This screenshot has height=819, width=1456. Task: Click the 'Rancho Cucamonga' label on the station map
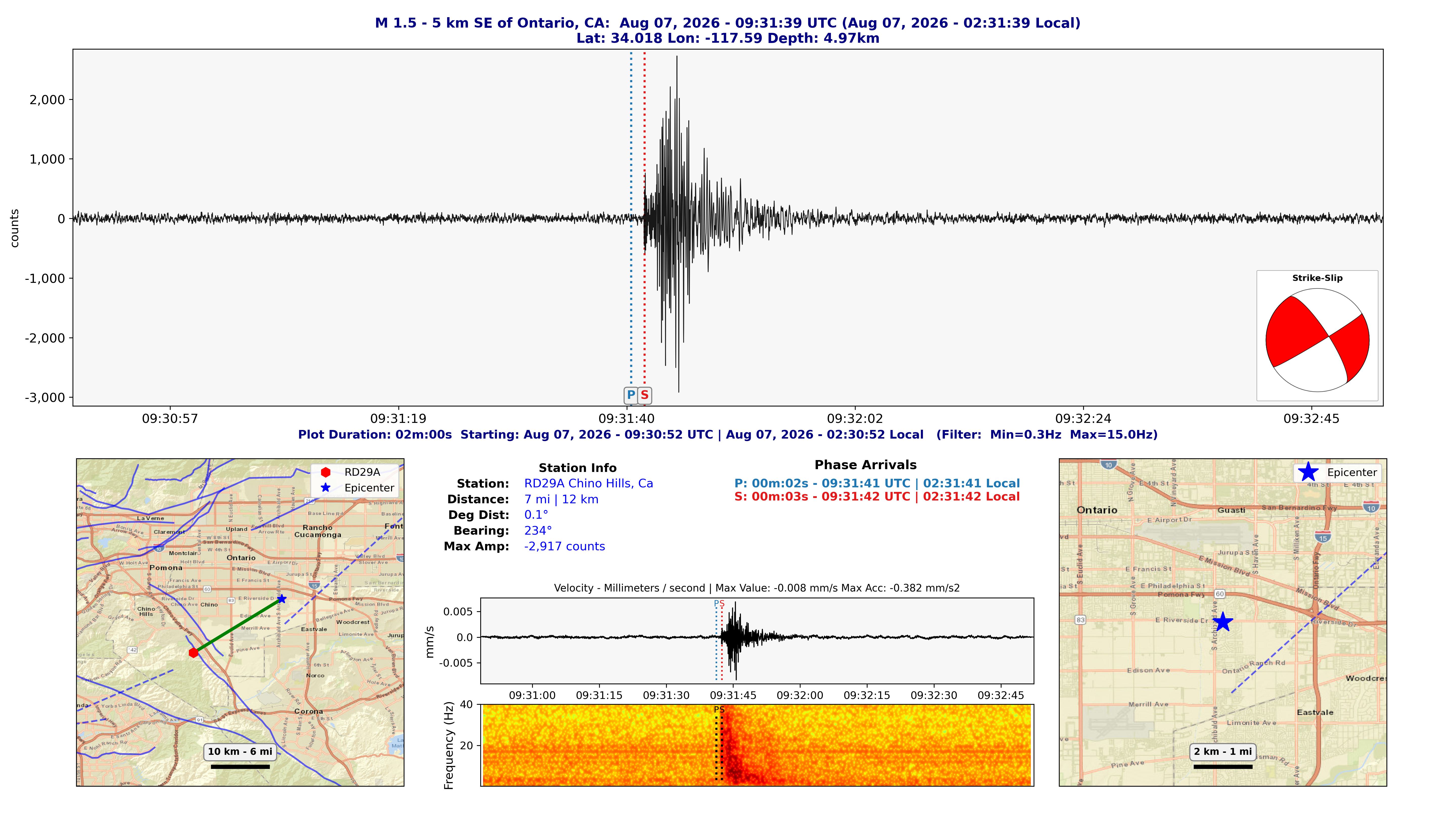tap(318, 531)
